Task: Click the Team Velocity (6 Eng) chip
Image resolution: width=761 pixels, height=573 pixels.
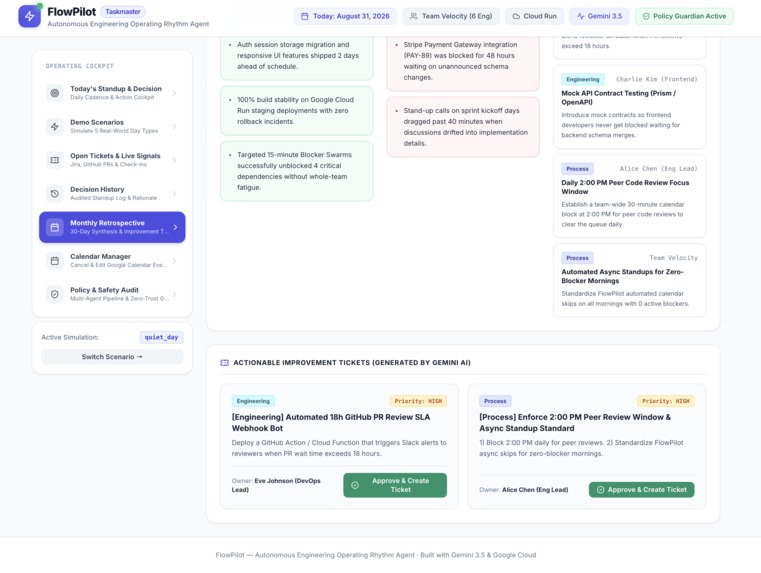Action: [451, 16]
